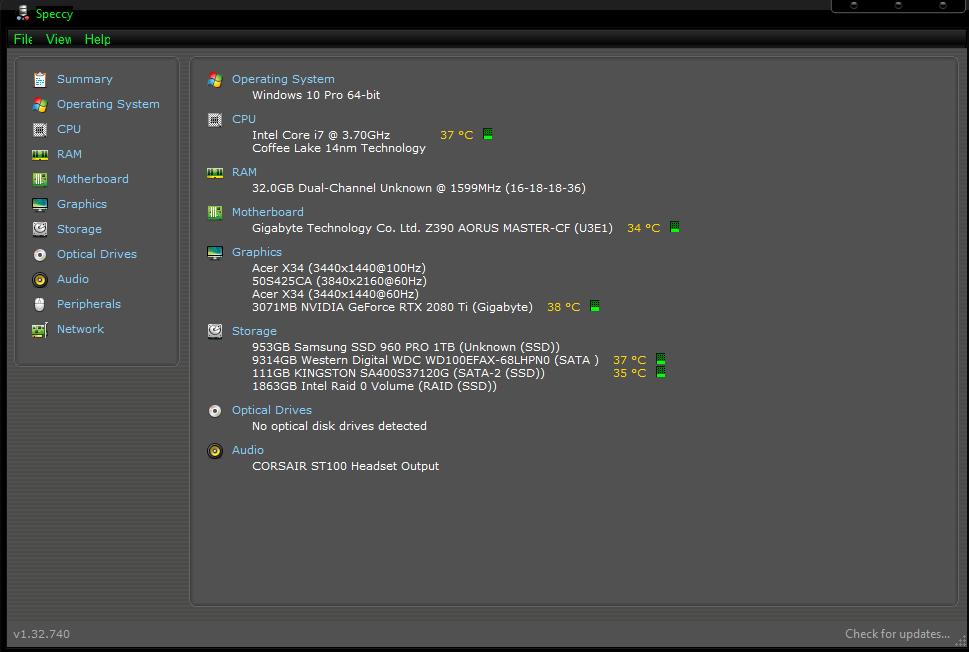
Task: Open the Motherboard section from sidebar
Action: click(x=93, y=179)
